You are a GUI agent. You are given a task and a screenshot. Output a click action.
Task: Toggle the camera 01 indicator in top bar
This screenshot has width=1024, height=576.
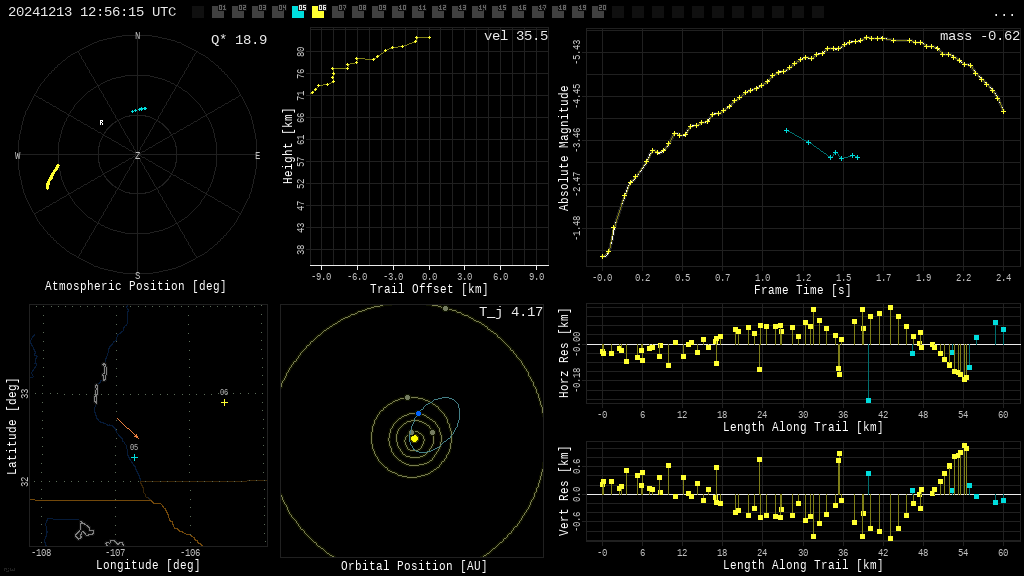218,12
